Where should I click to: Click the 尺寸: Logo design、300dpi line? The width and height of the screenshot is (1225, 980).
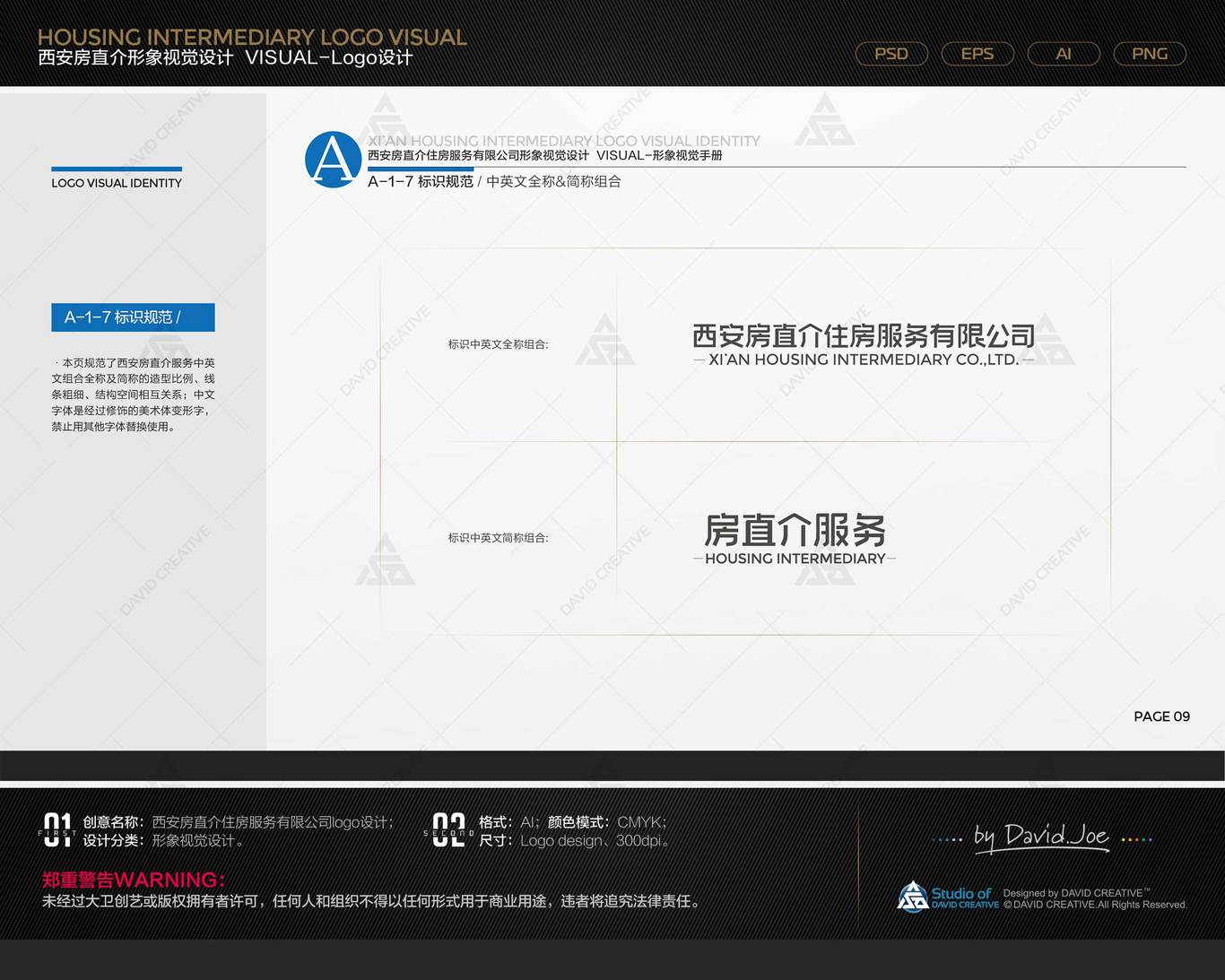pyautogui.click(x=575, y=841)
